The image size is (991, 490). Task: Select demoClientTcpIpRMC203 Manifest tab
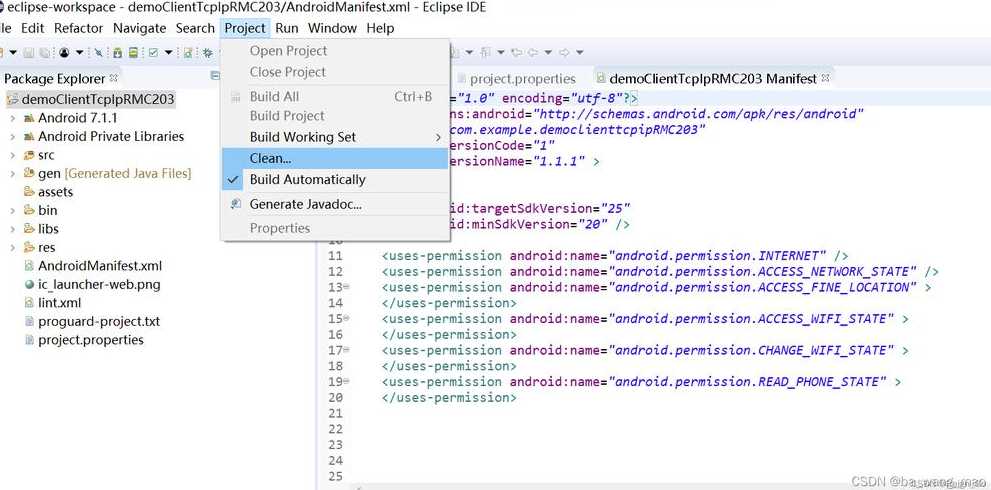click(x=713, y=79)
